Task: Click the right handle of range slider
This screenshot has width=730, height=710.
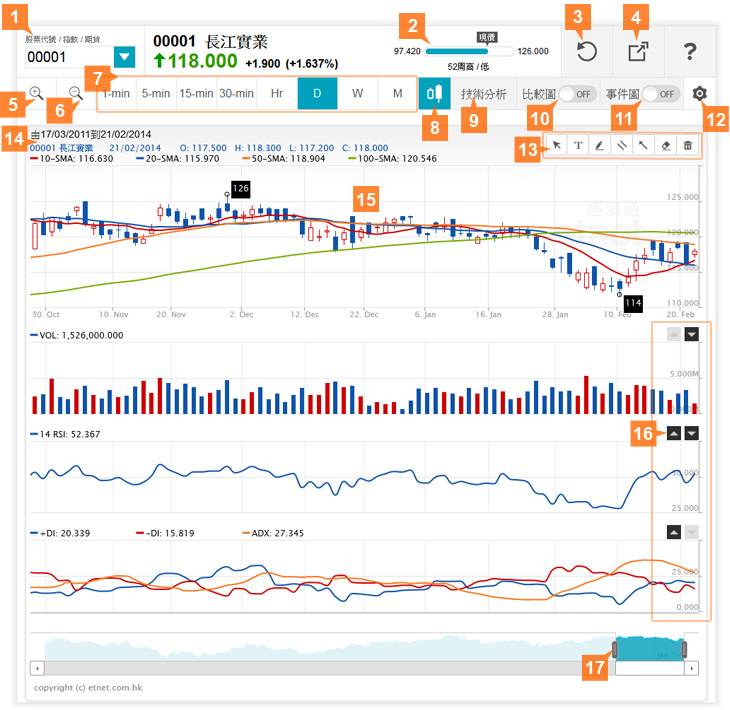Action: [x=686, y=648]
